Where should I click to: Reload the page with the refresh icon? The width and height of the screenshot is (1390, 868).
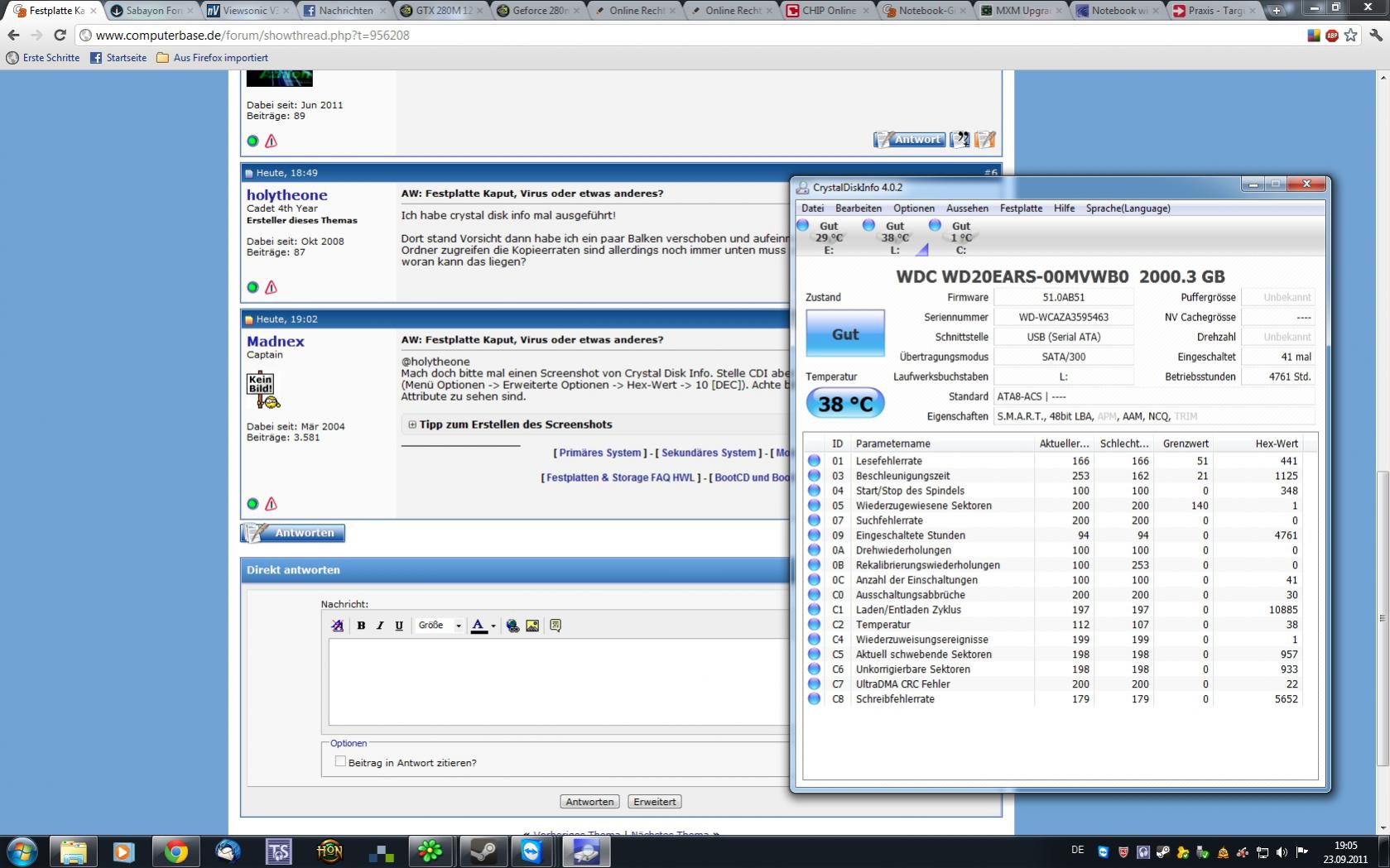click(x=60, y=36)
